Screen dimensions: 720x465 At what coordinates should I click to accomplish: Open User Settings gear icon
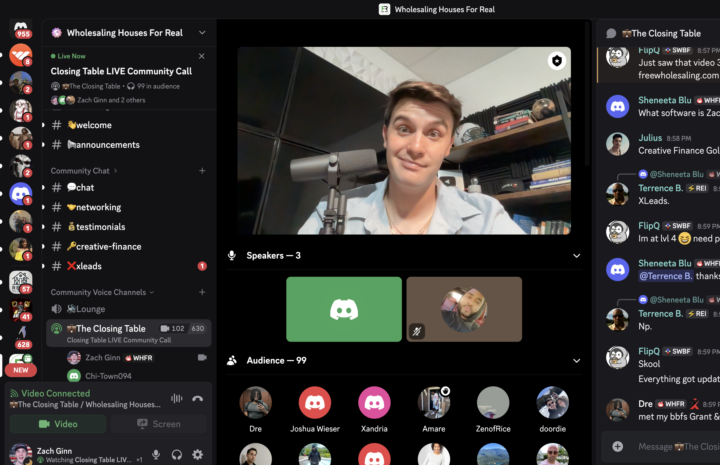(x=197, y=455)
